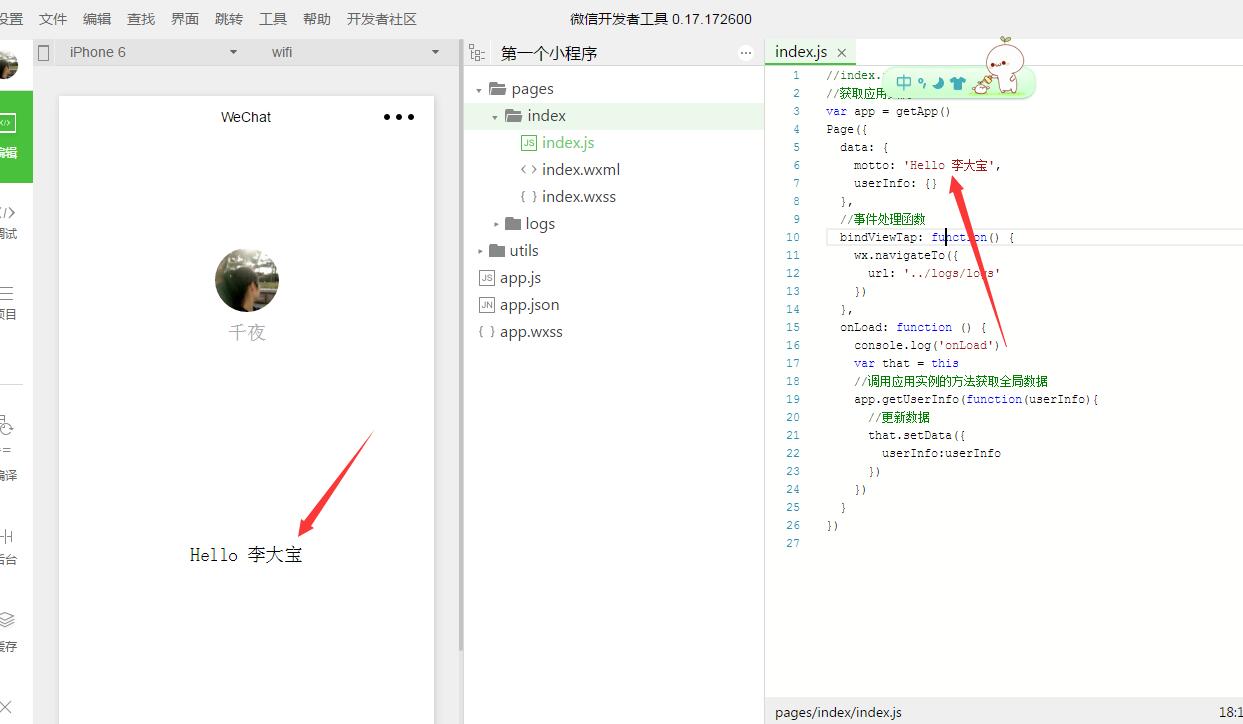
Task: Open app.json in the file tree
Action: (529, 305)
